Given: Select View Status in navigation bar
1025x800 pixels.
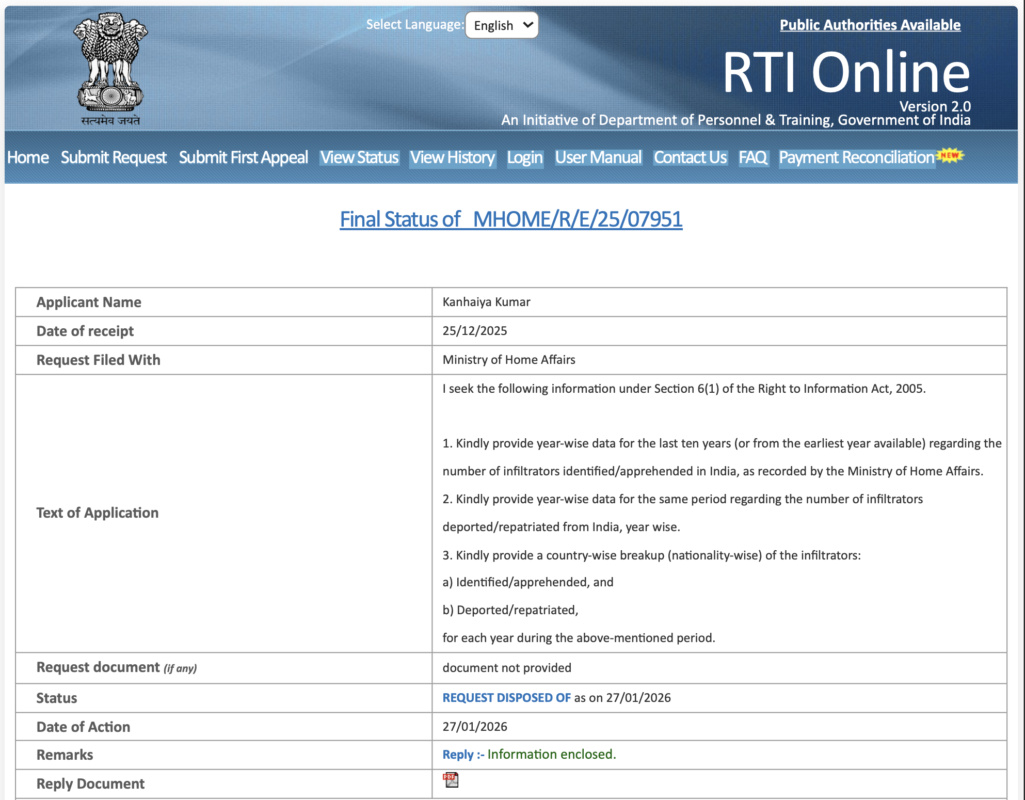Looking at the screenshot, I should coord(359,157).
